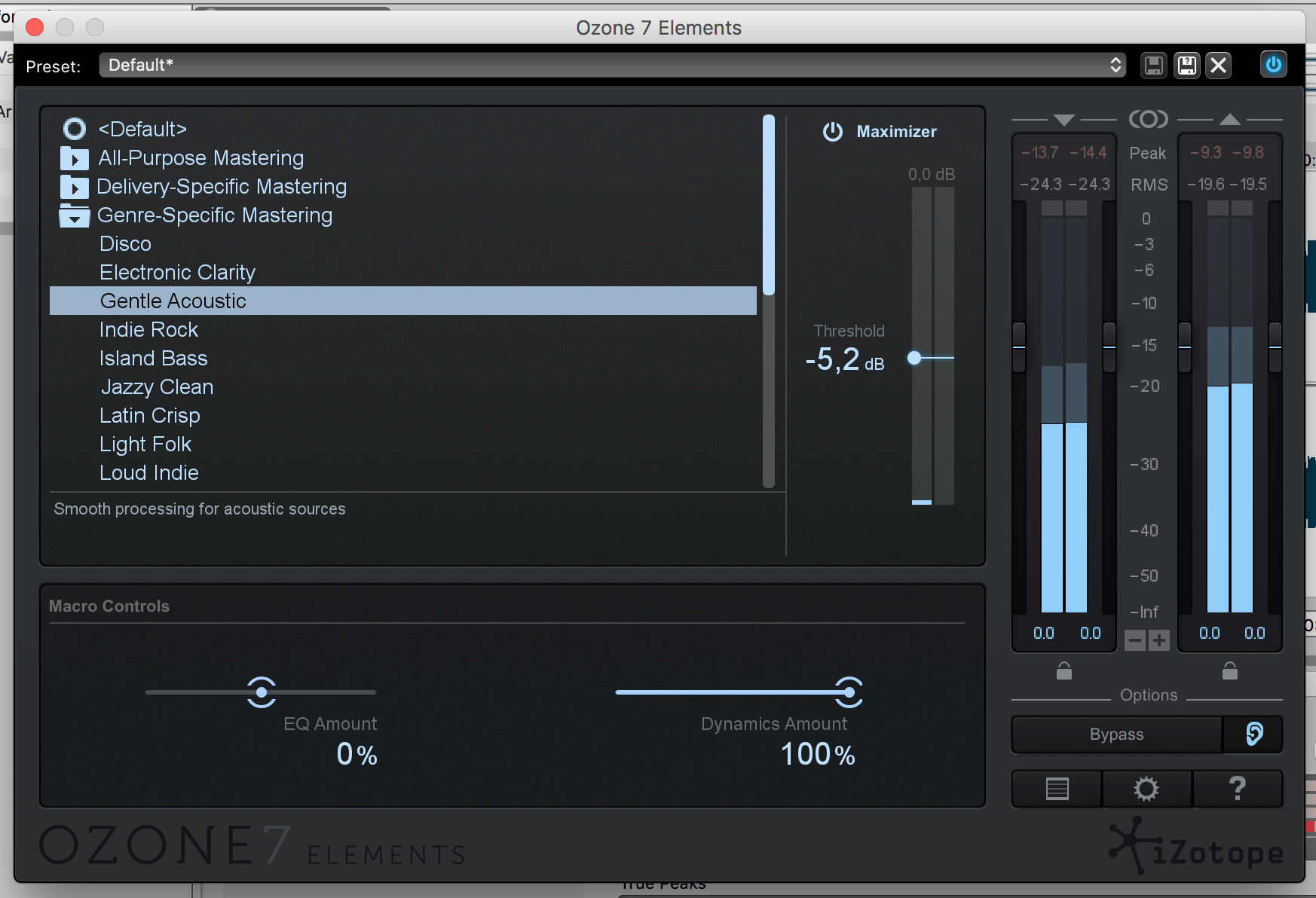Enable the audition ear toggle beside Bypass
The width and height of the screenshot is (1316, 898).
(x=1253, y=735)
